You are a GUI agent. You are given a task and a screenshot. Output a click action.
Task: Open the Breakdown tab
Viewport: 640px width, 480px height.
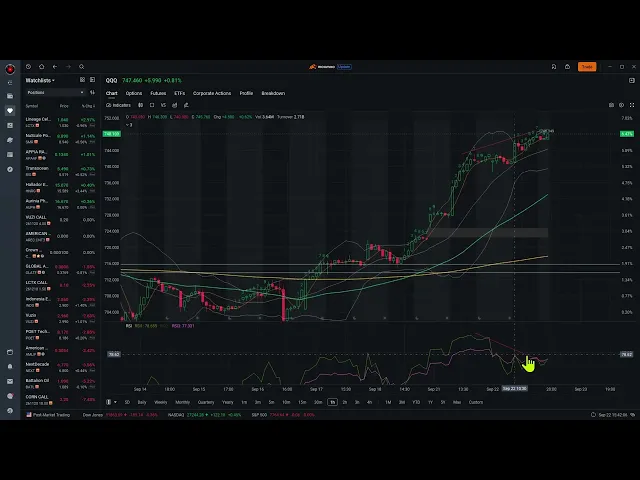coord(273,93)
